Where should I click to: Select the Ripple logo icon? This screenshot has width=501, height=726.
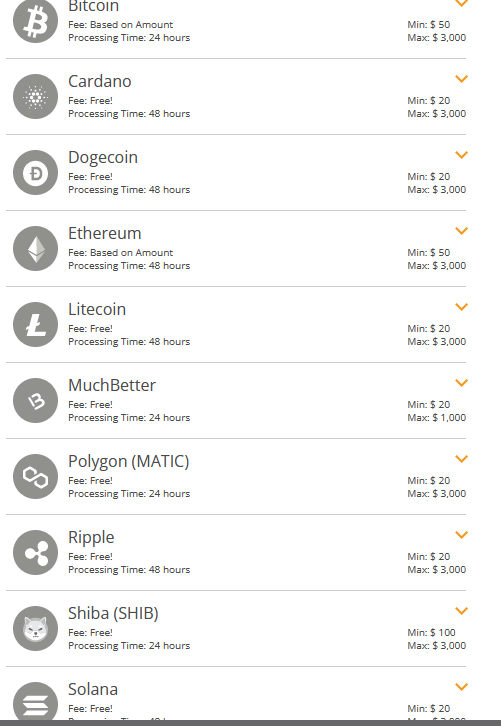[x=35, y=552]
